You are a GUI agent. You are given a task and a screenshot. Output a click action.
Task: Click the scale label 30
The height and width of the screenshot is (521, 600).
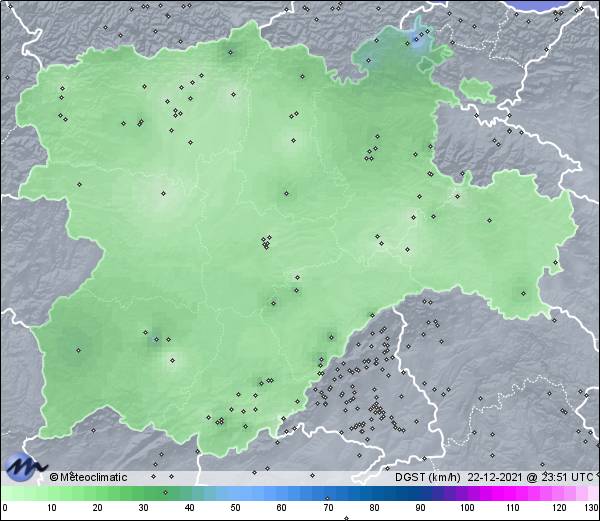tap(143, 508)
